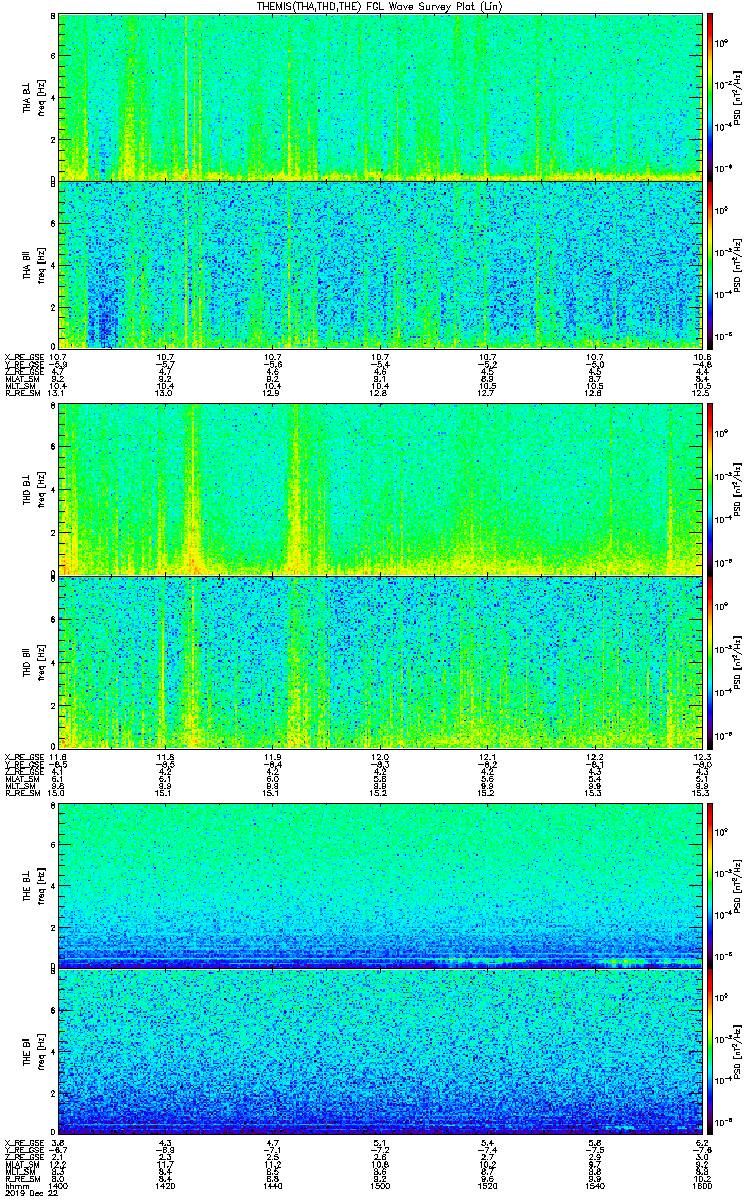The width and height of the screenshot is (750, 1200).
Task: Click the PSD color bar of THE B∥ panel
Action: tap(709, 1052)
